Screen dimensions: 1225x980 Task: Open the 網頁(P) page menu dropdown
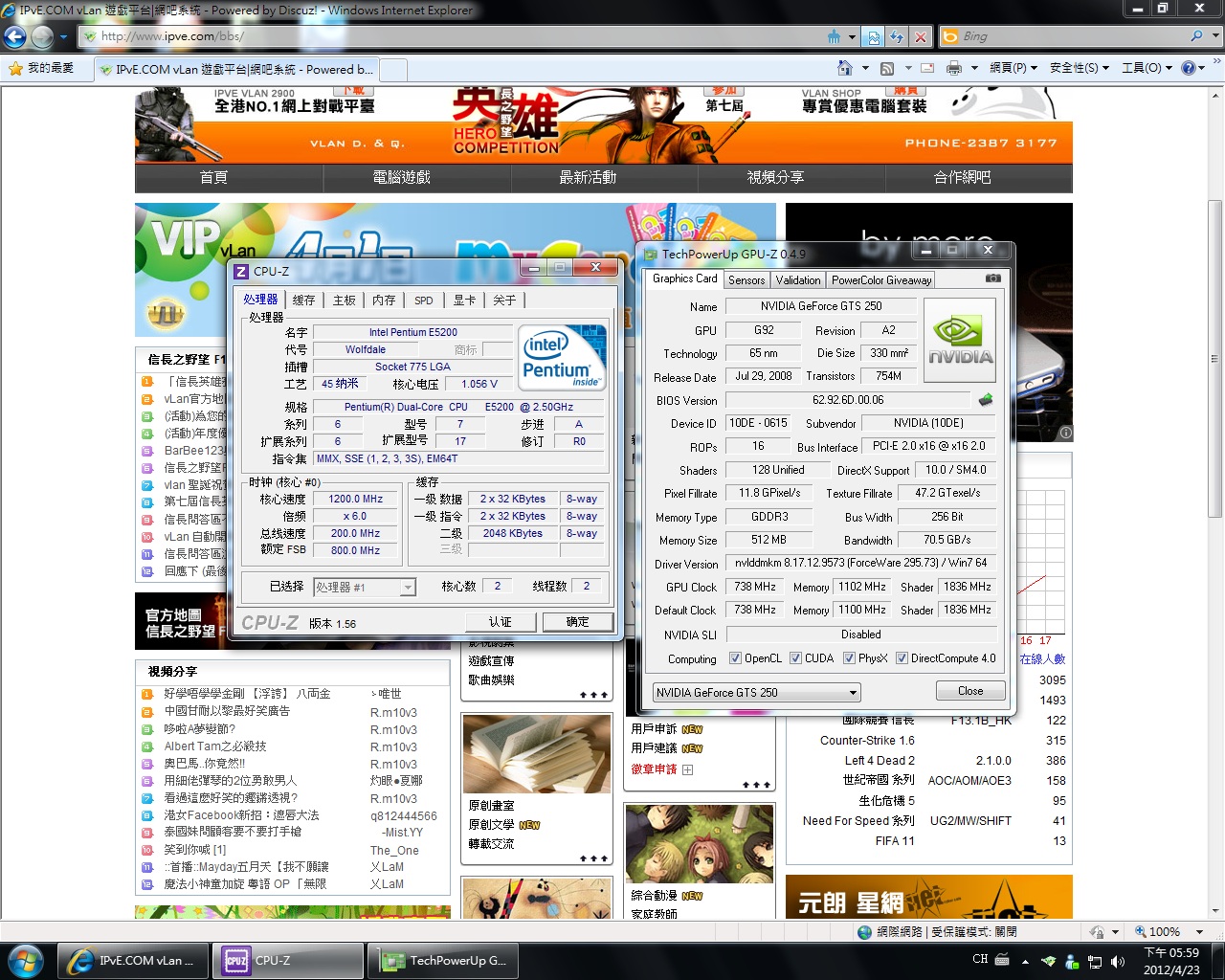point(1013,68)
